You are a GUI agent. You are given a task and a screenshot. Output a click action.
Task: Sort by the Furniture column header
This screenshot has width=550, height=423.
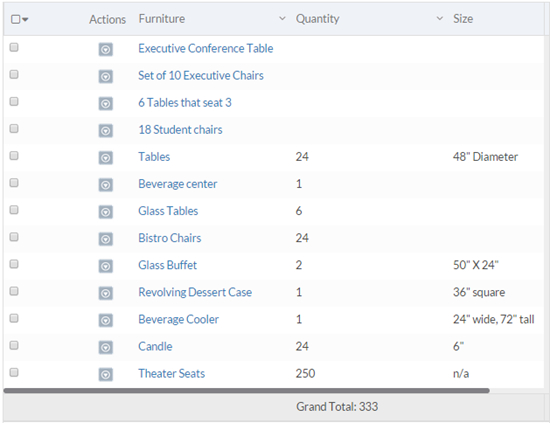coord(162,19)
